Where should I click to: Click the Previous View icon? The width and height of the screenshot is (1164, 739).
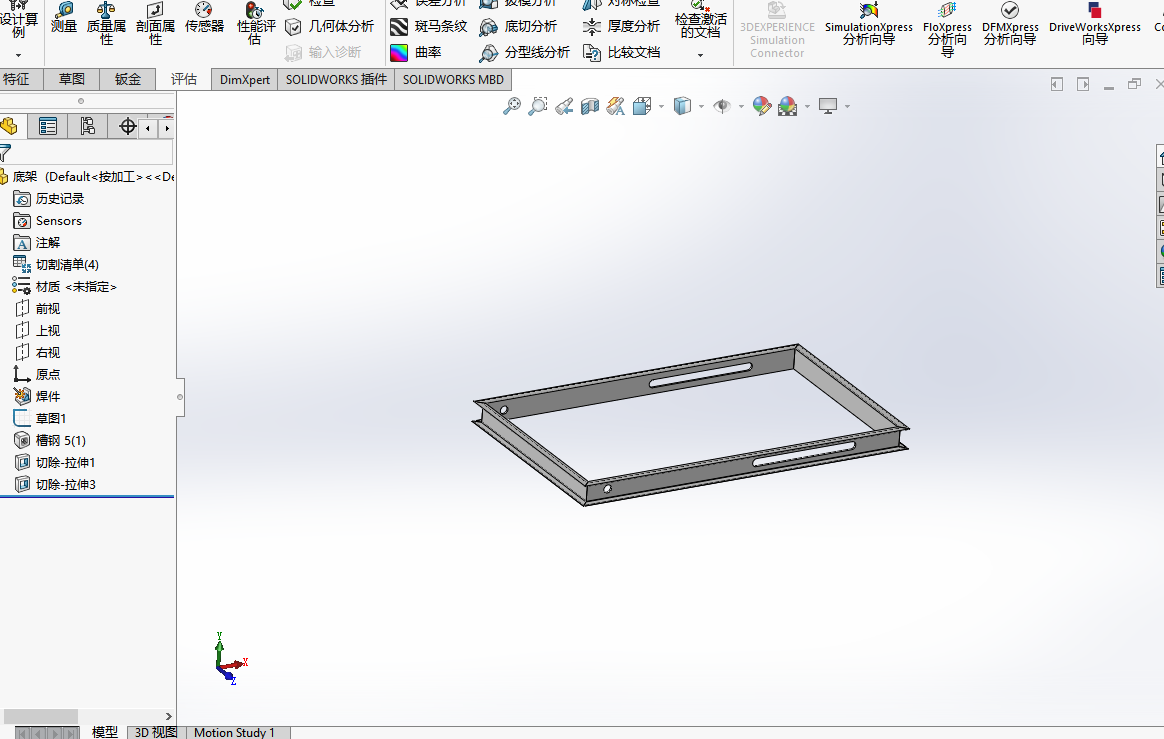click(x=564, y=106)
